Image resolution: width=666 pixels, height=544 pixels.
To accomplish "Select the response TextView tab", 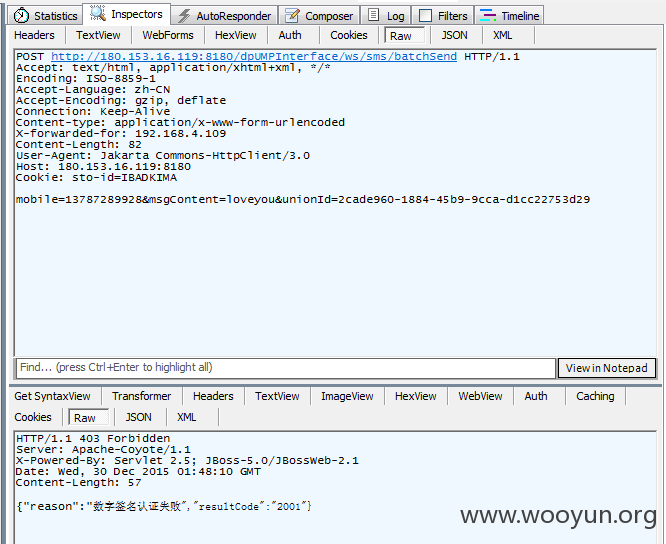I will point(277,396).
